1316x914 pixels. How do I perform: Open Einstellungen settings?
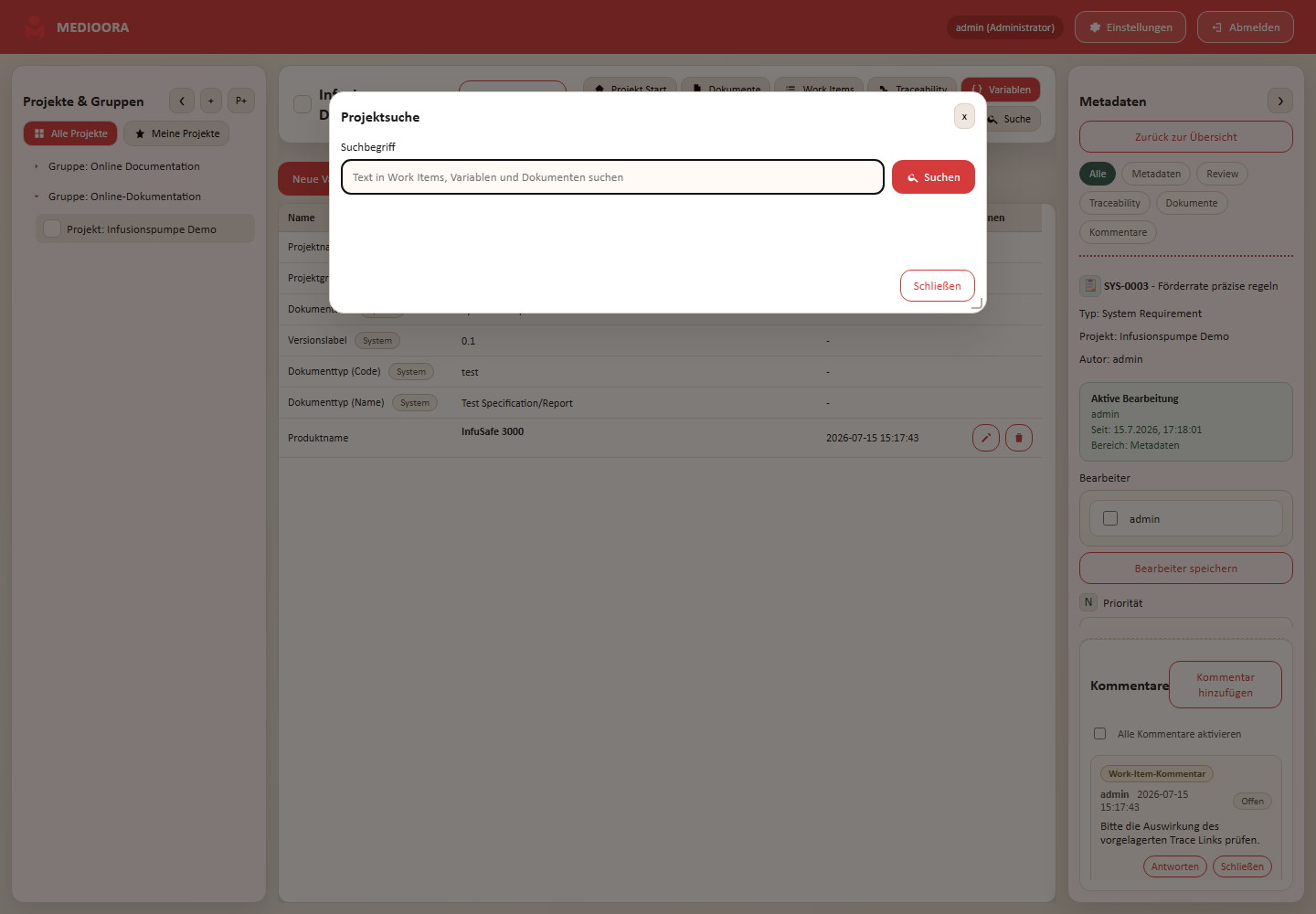coord(1130,27)
